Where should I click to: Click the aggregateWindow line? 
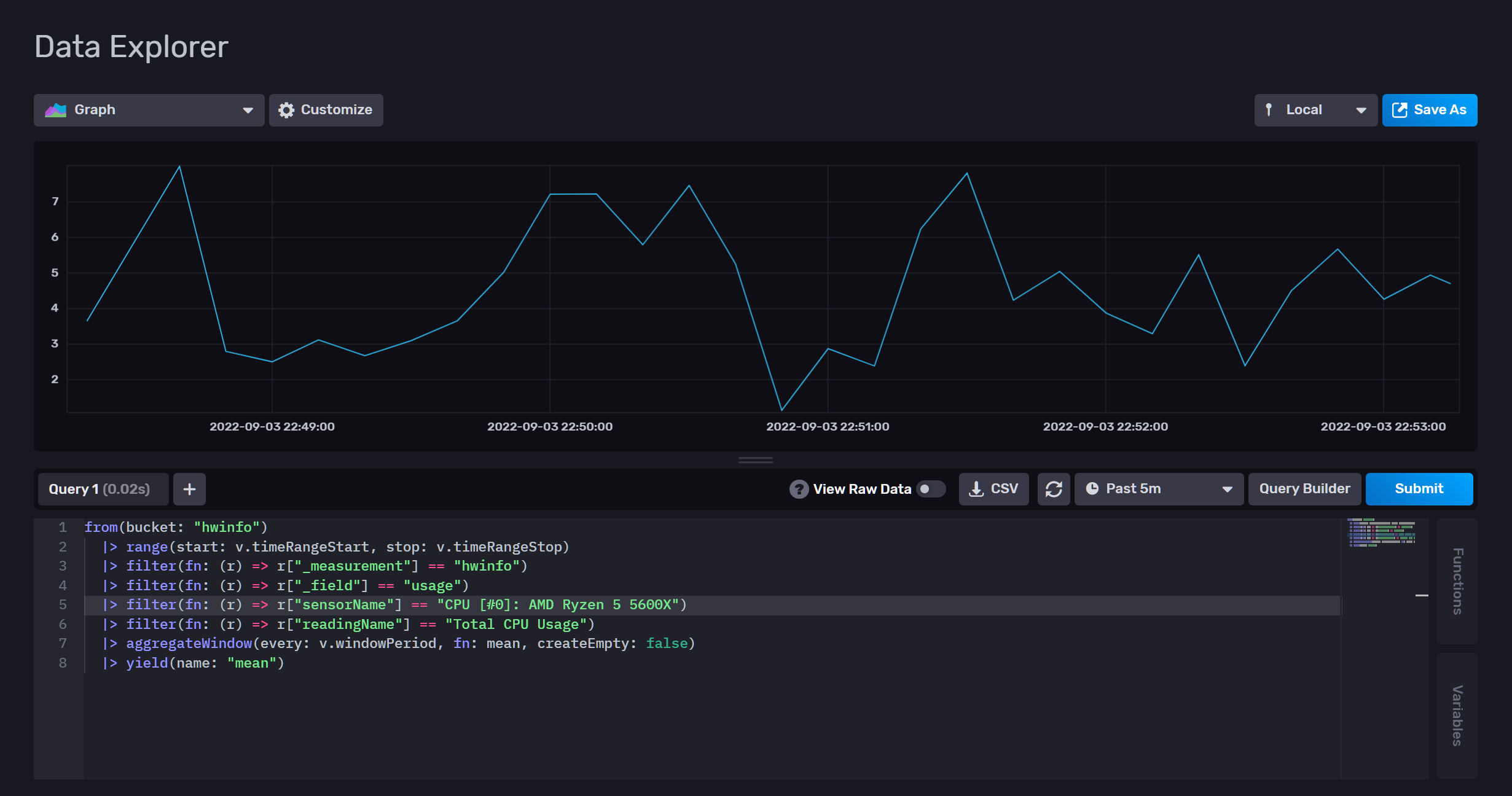[x=399, y=643]
